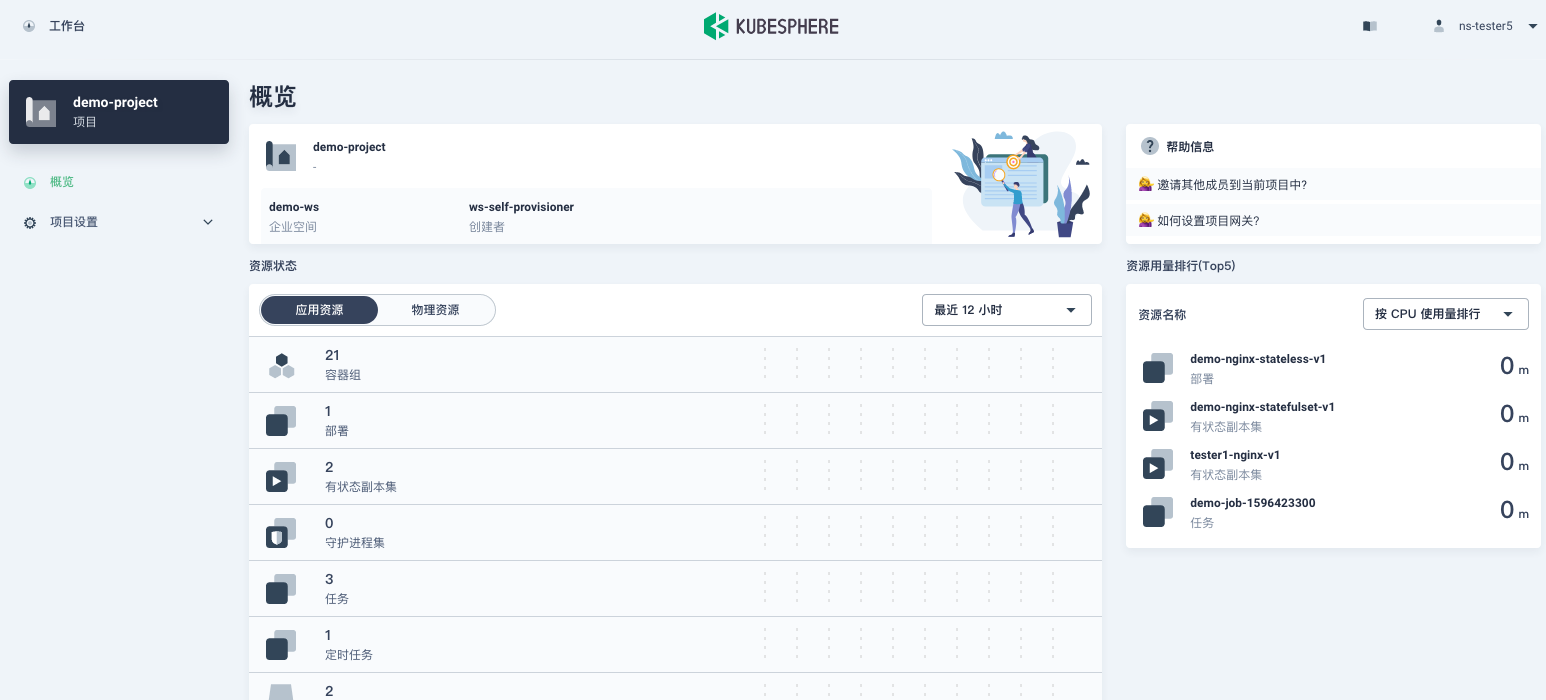Click the 部署 deployment icon in resource list
1546x700 pixels.
[x=281, y=421]
